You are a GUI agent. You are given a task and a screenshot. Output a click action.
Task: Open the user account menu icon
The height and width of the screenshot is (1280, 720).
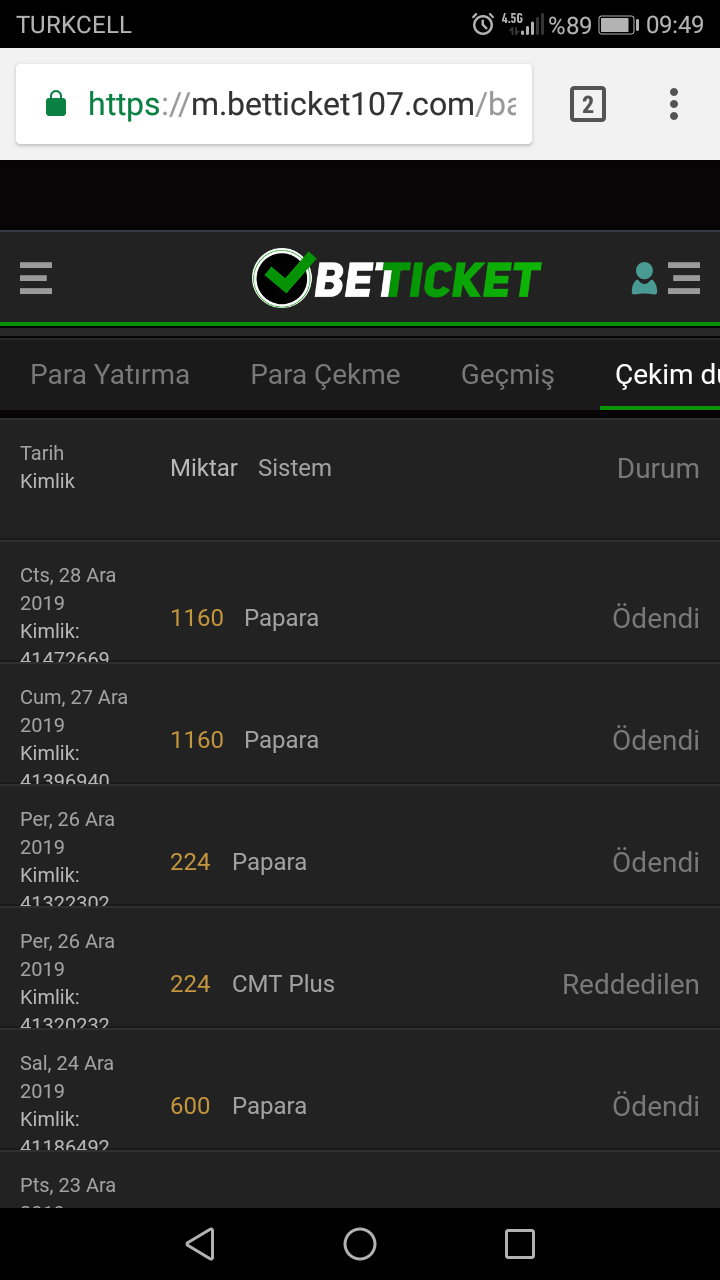[x=666, y=278]
